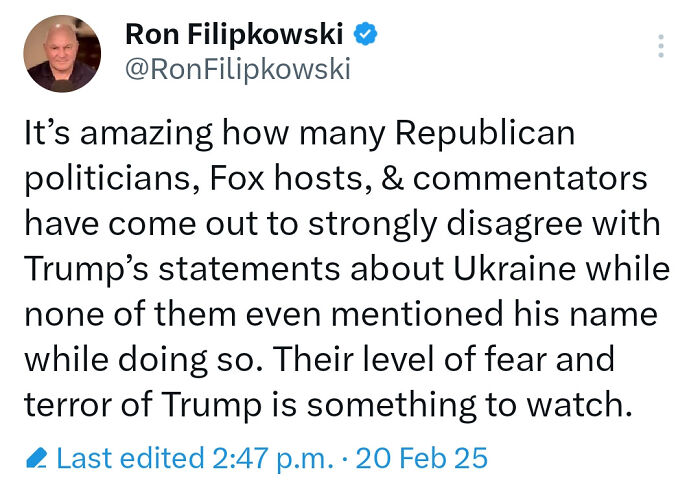Click the 20 Feb 25 date
This screenshot has width=700, height=487.
pyautogui.click(x=421, y=458)
